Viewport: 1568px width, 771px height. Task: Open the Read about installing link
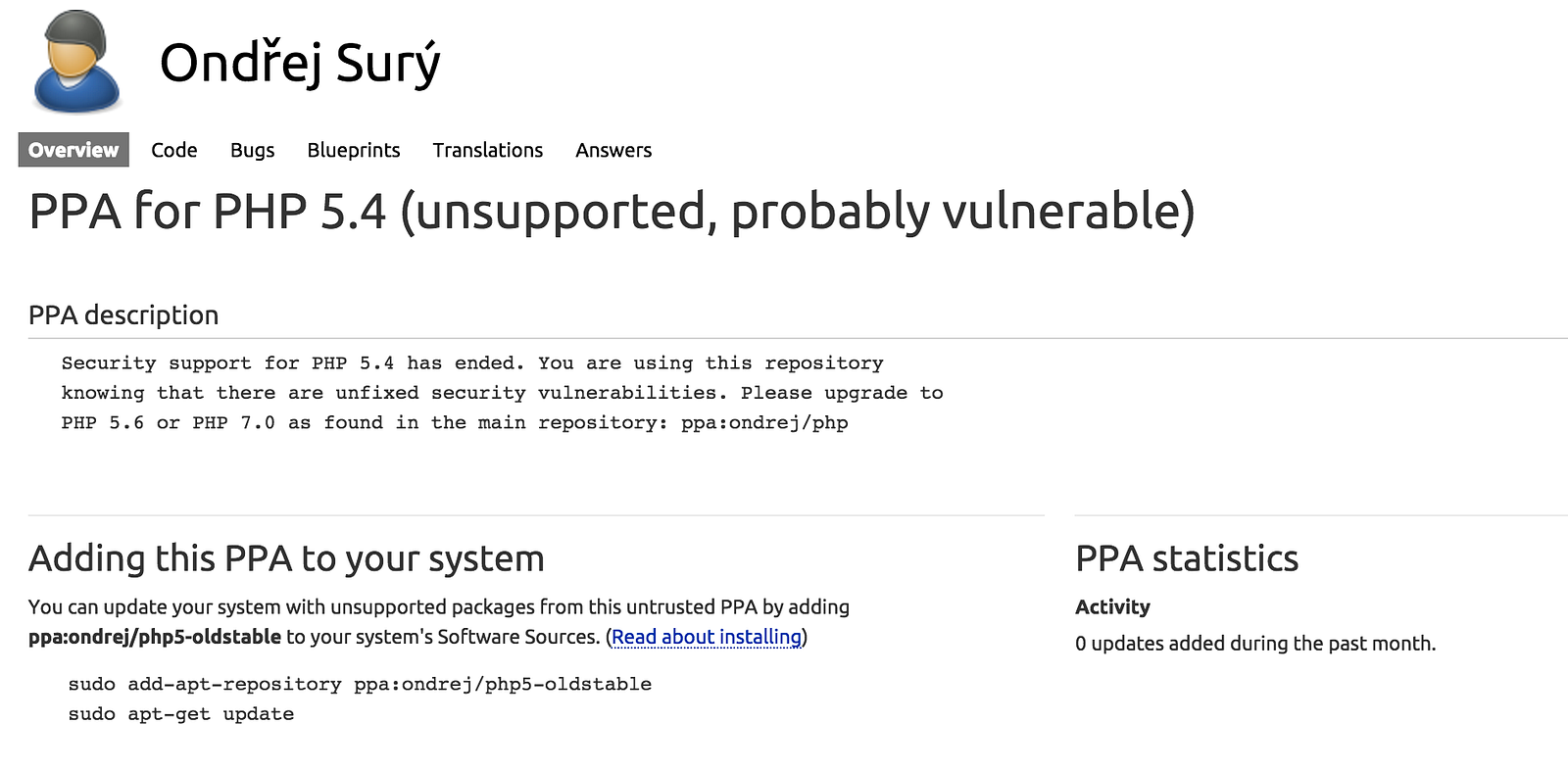(707, 637)
